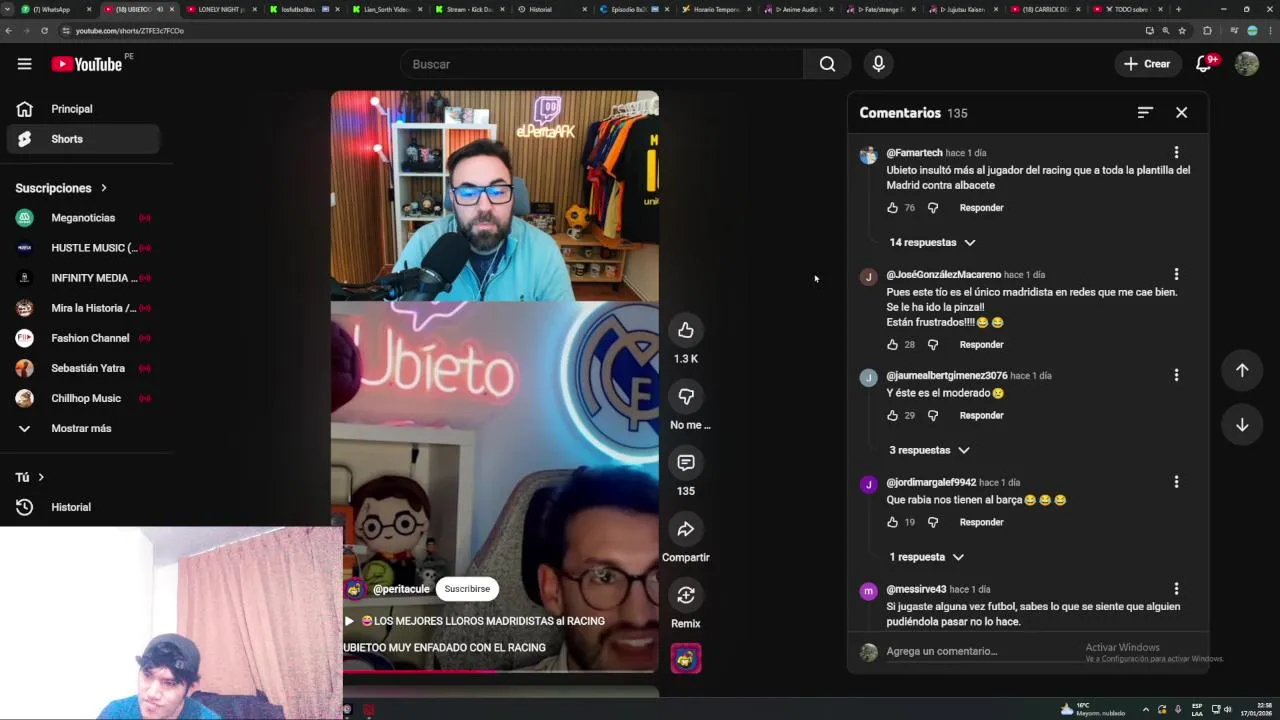Start voice search with the microphone

click(x=878, y=64)
